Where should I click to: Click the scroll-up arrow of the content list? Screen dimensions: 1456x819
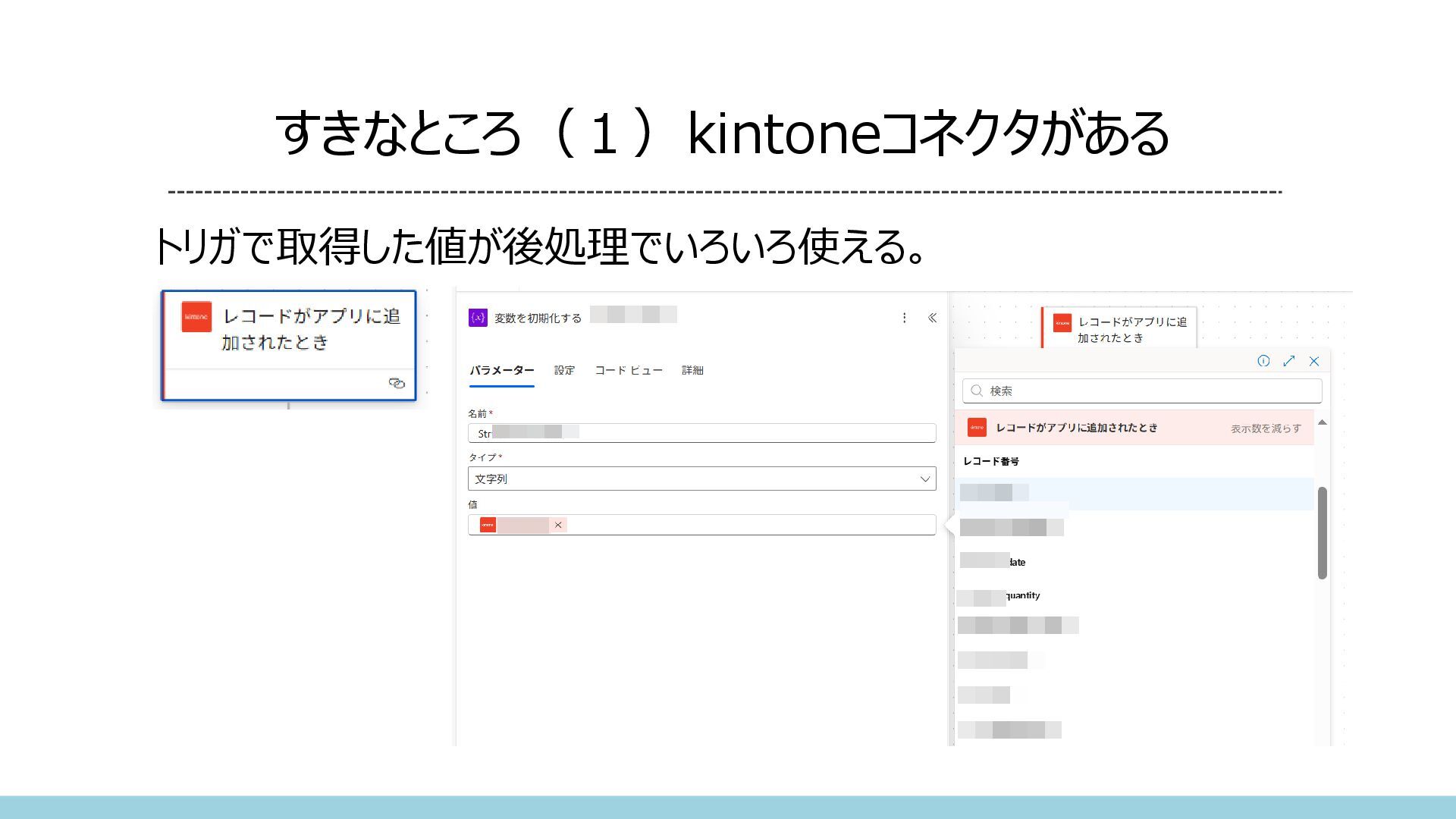[1322, 422]
